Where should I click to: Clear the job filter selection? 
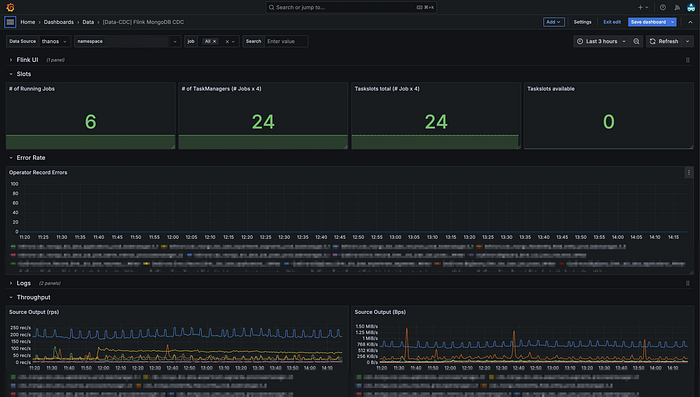pos(227,42)
